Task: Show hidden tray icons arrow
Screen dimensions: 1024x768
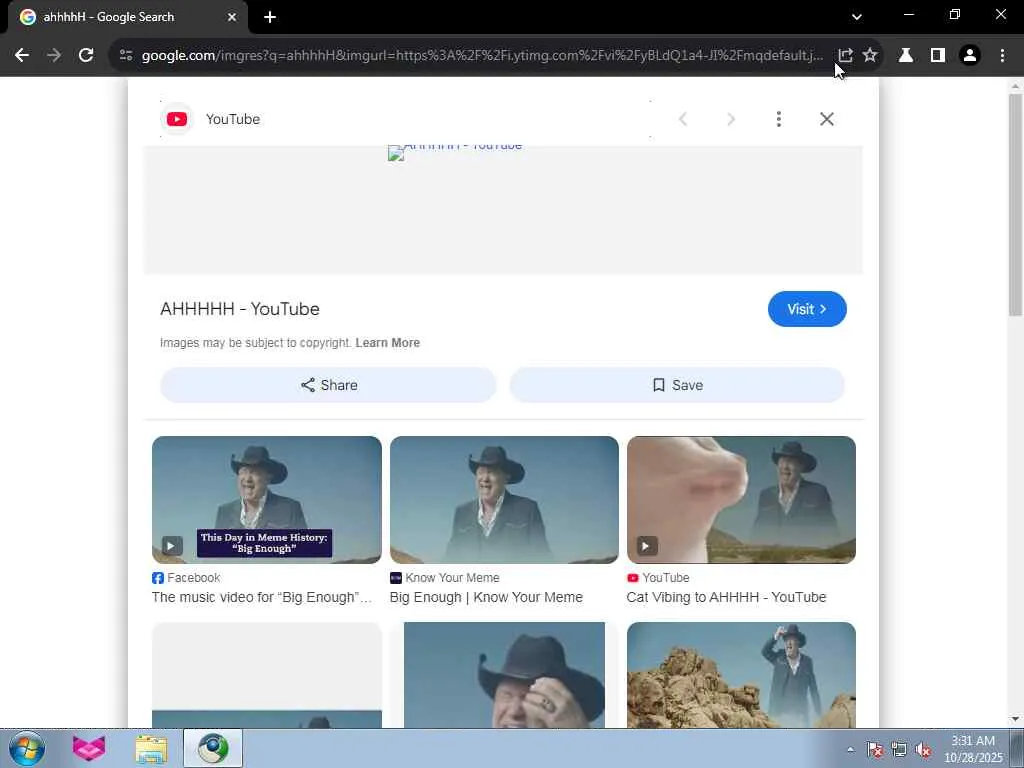Action: tap(850, 749)
